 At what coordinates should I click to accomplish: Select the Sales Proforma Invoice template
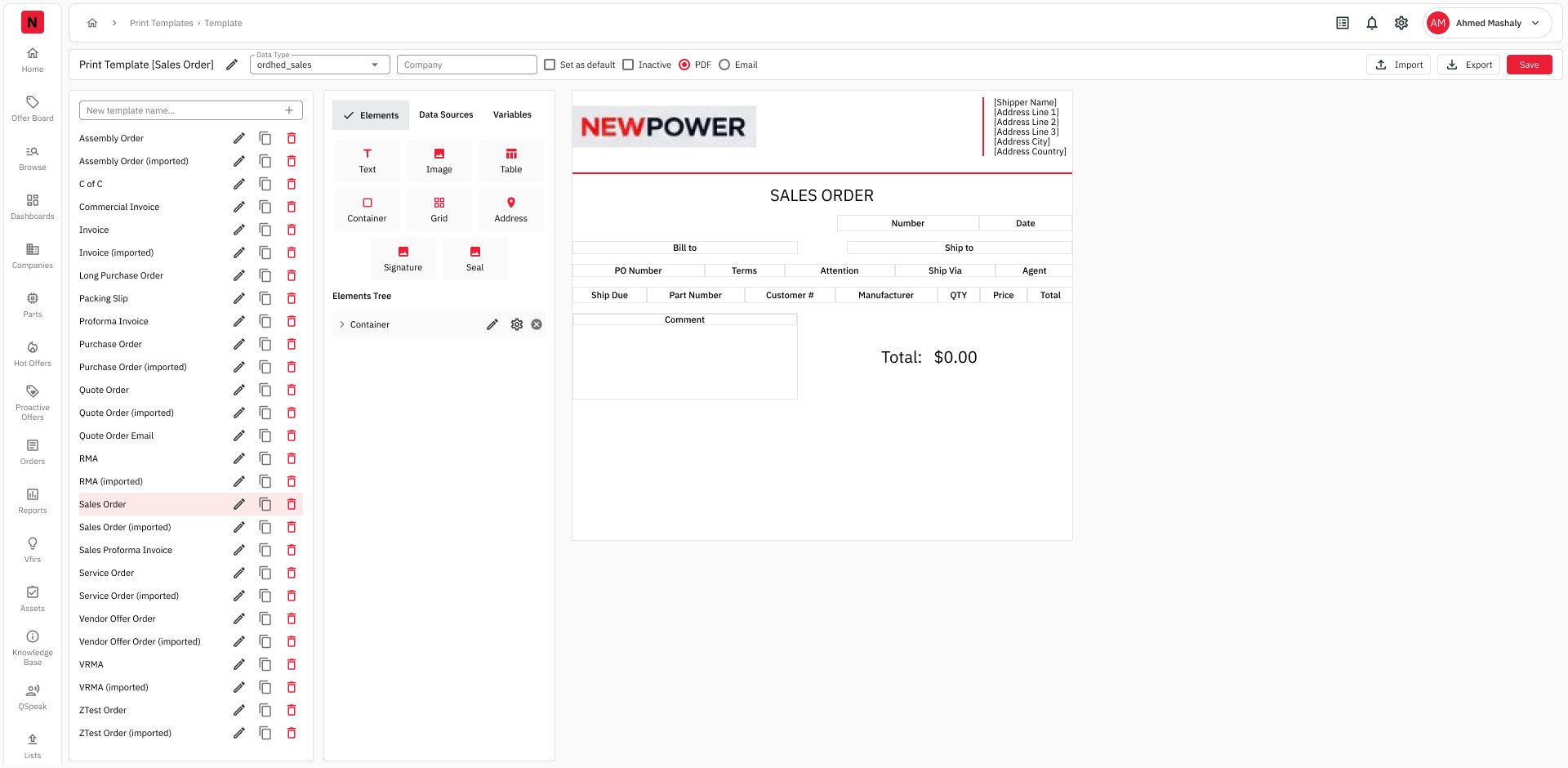point(126,550)
